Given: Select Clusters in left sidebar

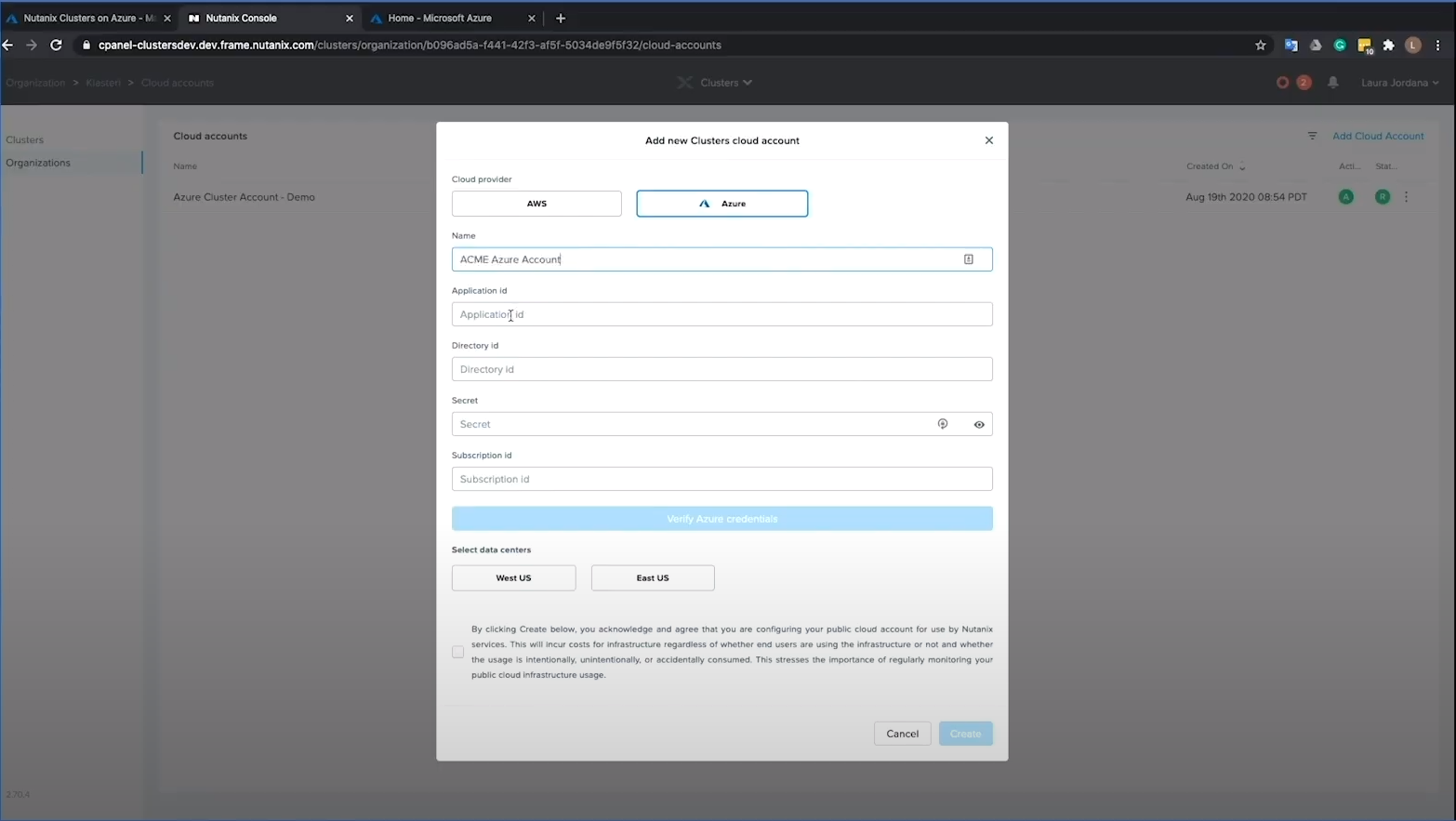Looking at the screenshot, I should 25,139.
